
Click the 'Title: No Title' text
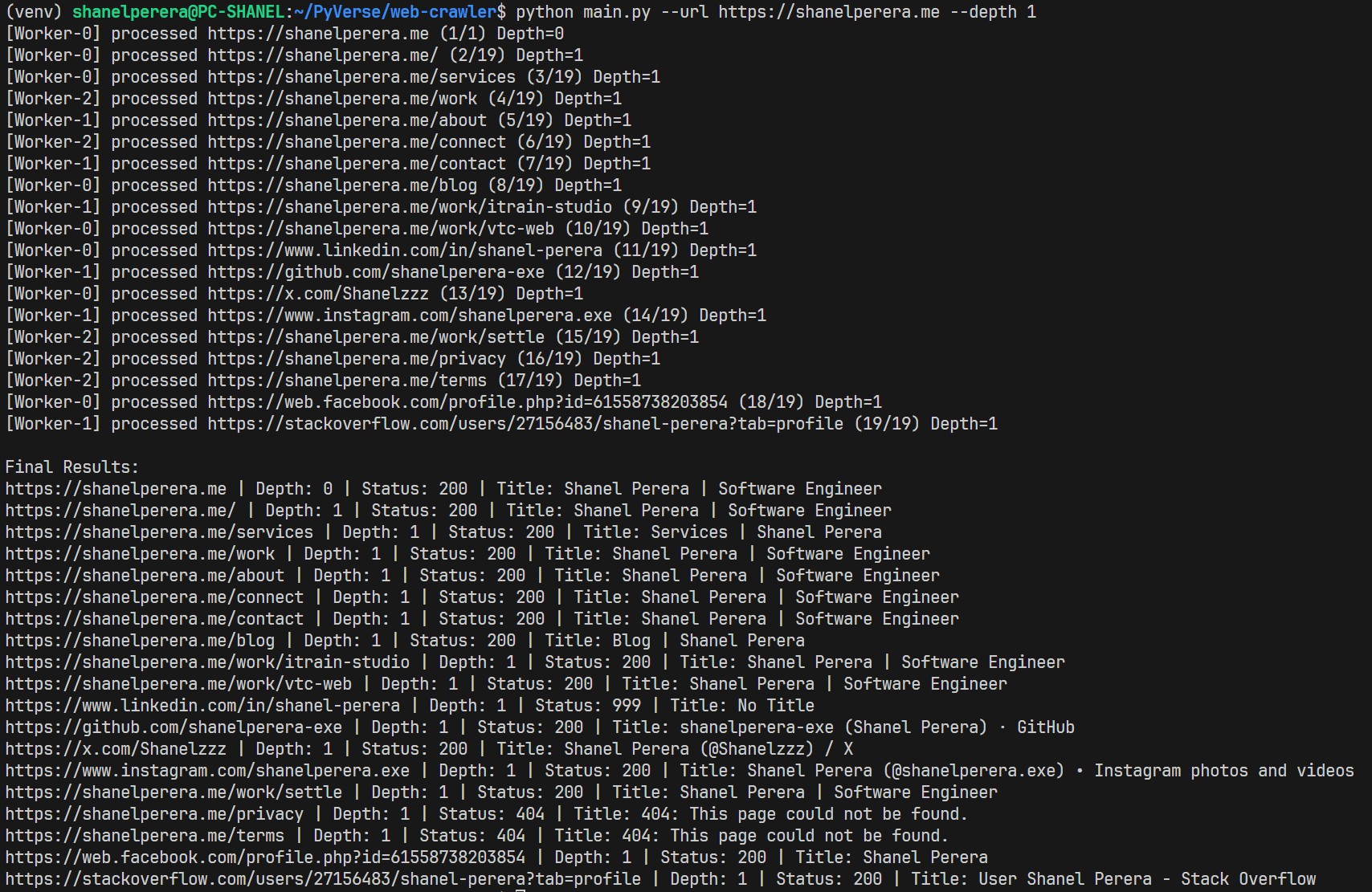tap(742, 706)
